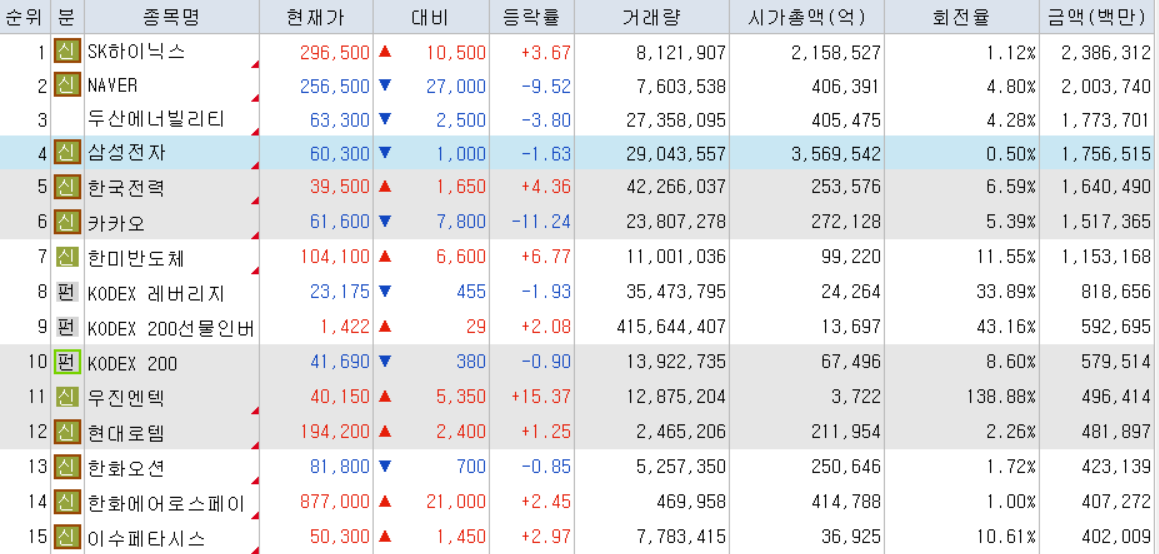Click the red up arrow for 우진엔텍
The width and height of the screenshot is (1159, 554).
pos(384,396)
